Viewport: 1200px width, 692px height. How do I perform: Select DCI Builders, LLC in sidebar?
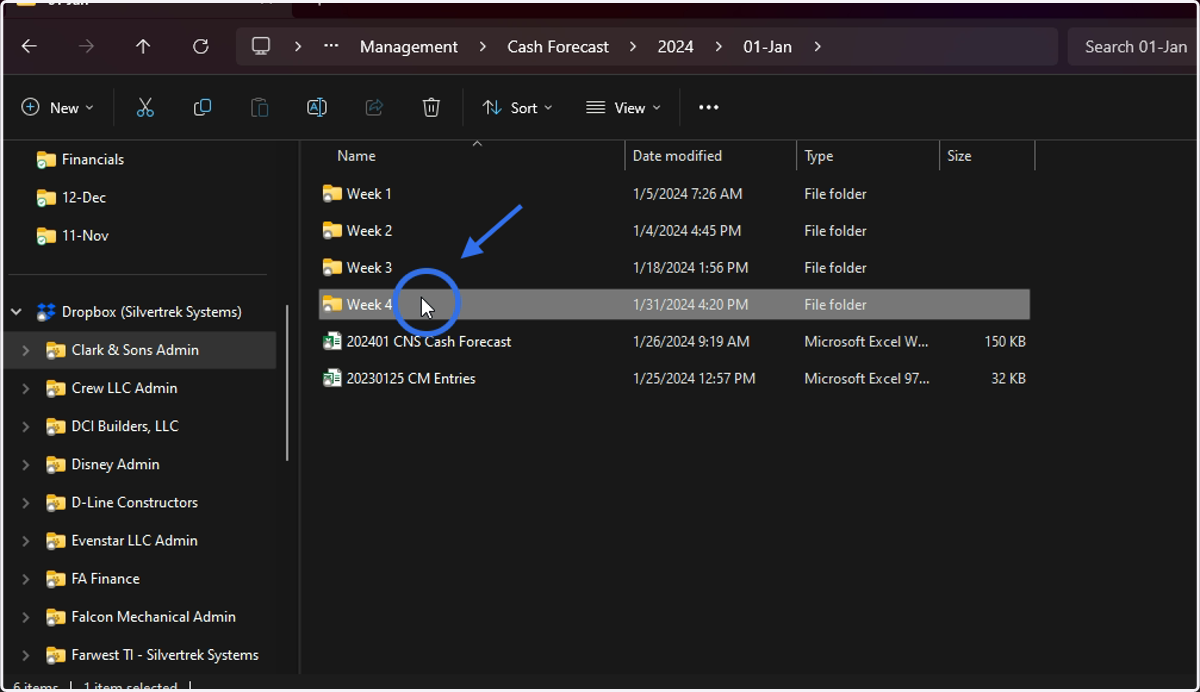tap(125, 426)
